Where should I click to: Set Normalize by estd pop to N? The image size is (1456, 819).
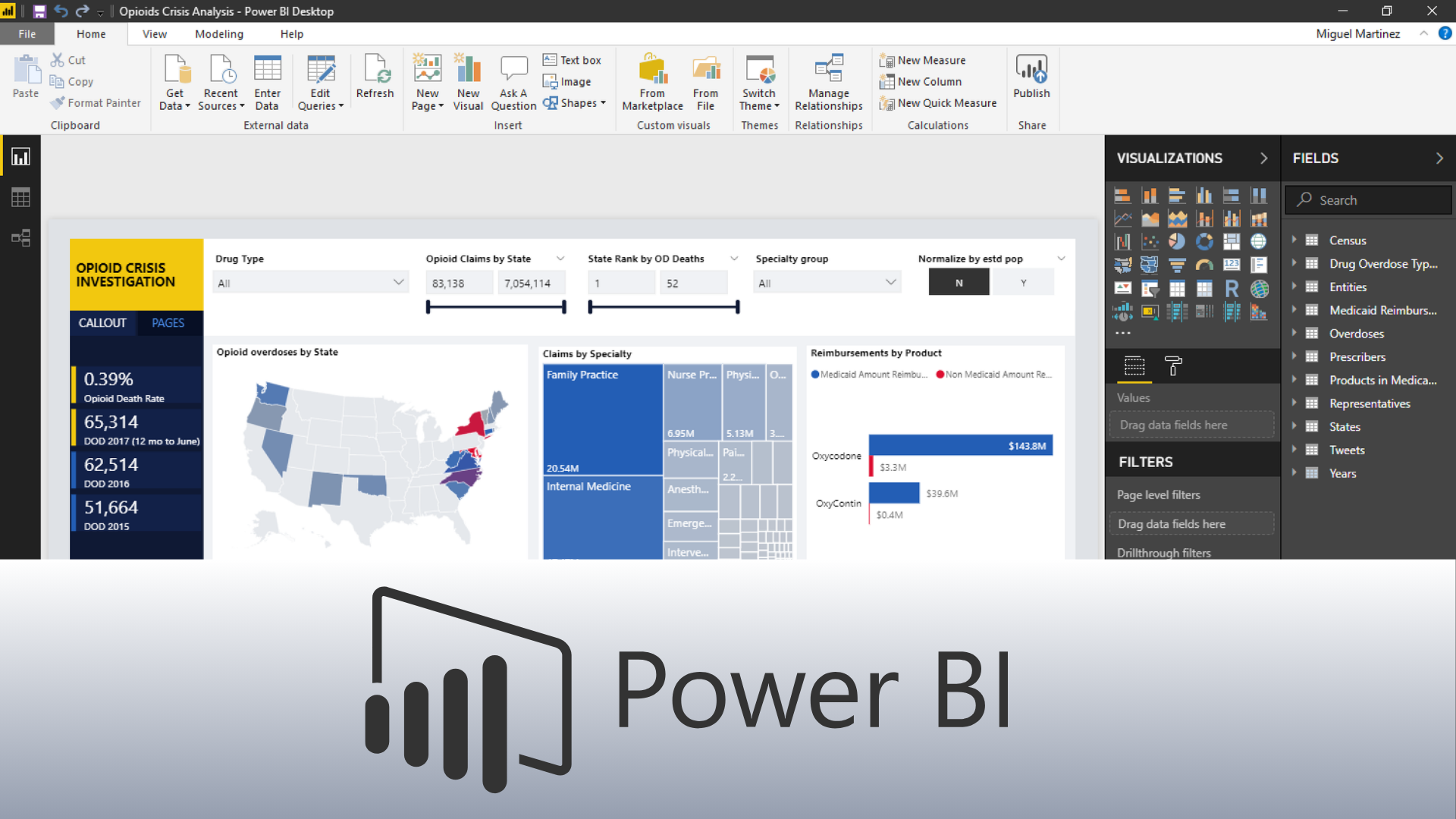(x=959, y=283)
